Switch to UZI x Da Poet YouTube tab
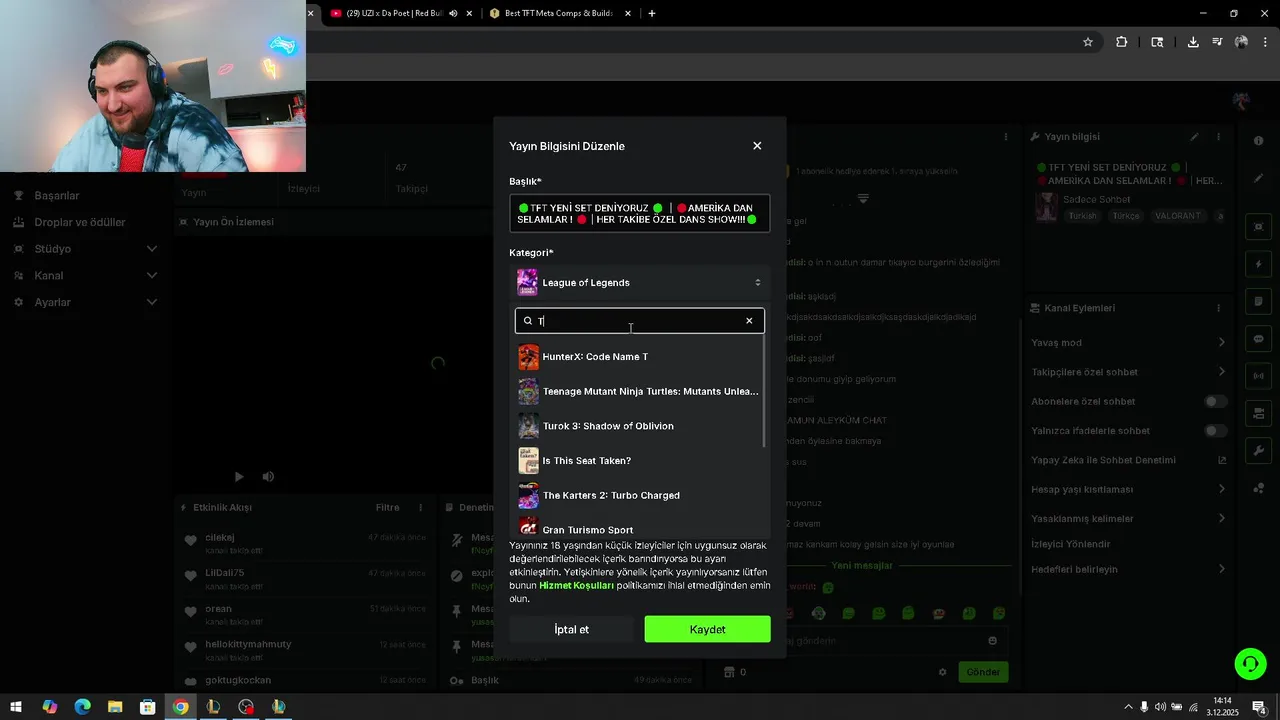Screen dimensions: 1280x720 click(x=395, y=13)
